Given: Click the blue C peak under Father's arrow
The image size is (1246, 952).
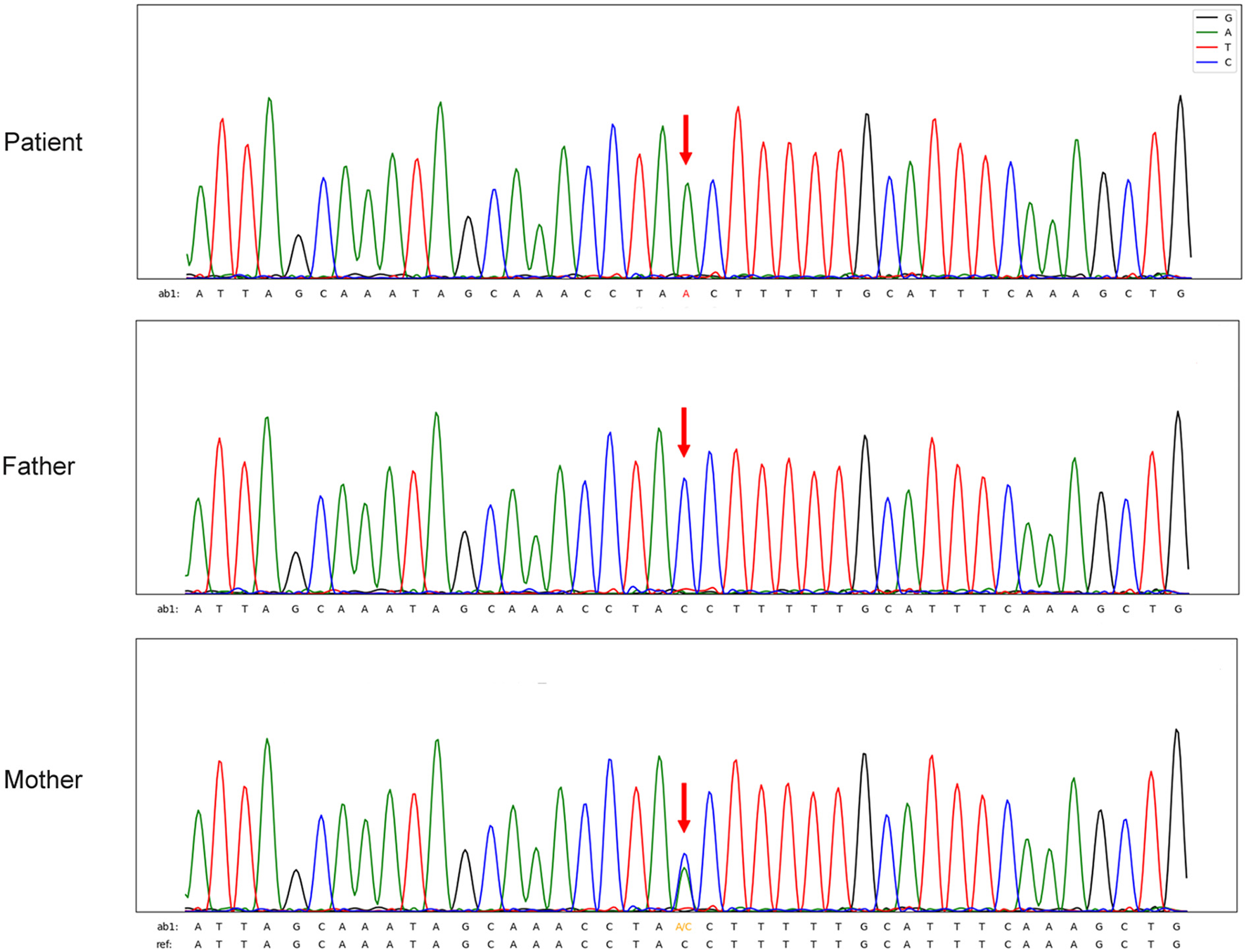Looking at the screenshot, I should pos(684,506).
